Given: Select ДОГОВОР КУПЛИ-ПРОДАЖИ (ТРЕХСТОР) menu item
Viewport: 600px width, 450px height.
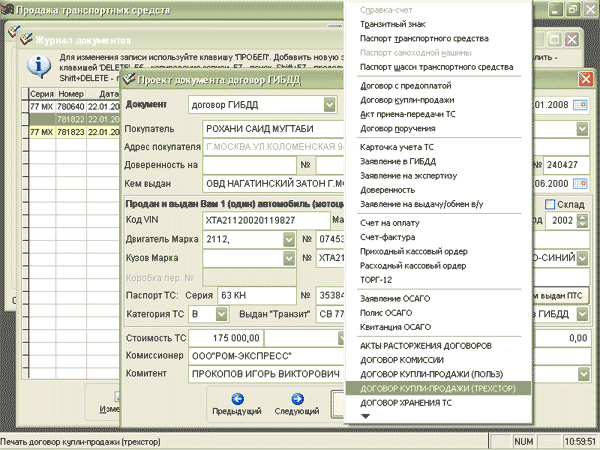Looking at the screenshot, I should click(x=435, y=388).
